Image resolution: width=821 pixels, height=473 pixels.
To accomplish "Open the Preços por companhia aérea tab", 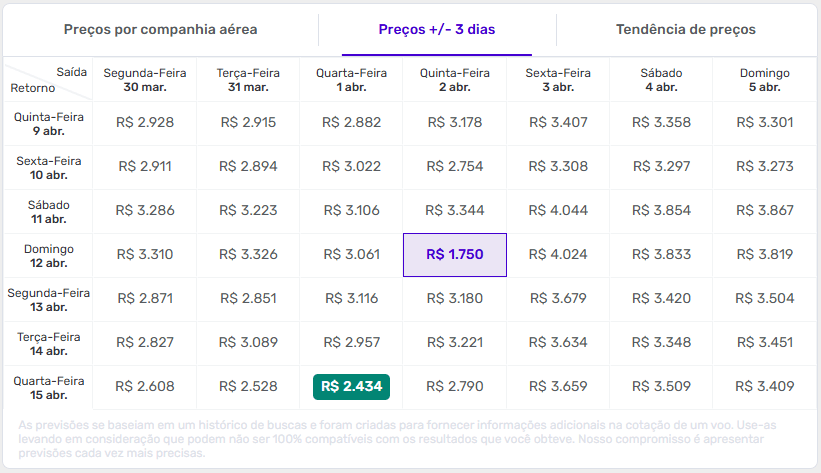I will (161, 30).
